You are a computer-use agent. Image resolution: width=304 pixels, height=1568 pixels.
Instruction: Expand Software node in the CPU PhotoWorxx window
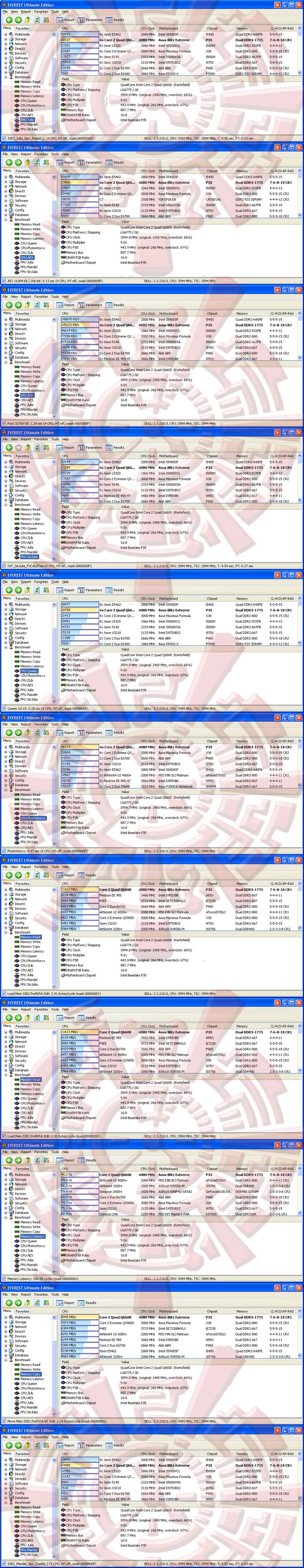pos(5,771)
